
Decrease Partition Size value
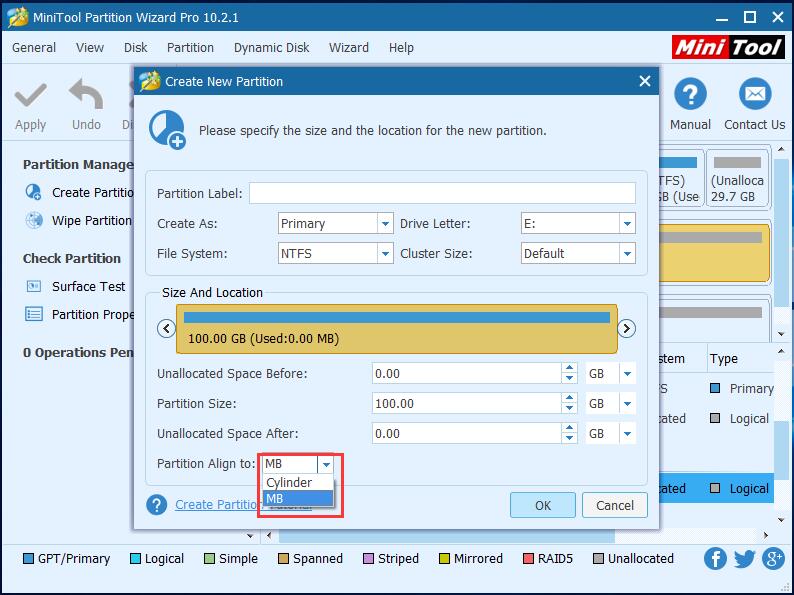569,409
